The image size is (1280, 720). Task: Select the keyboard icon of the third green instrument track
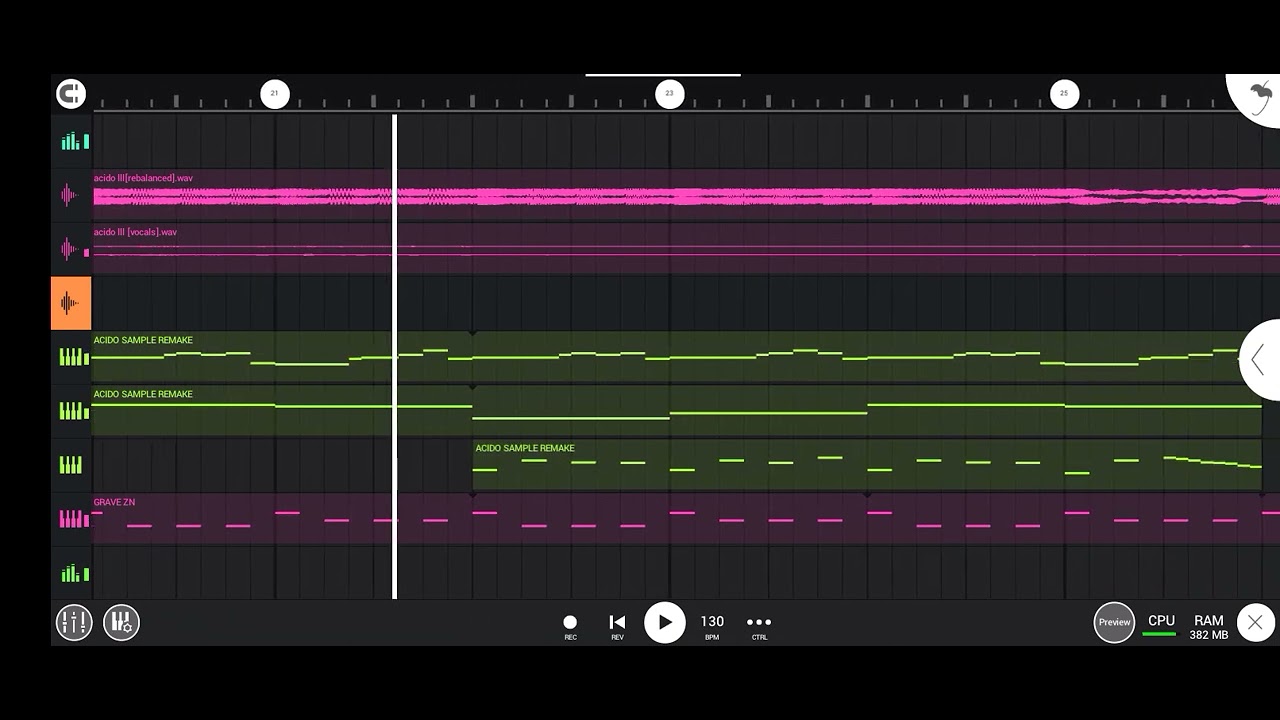(71, 465)
